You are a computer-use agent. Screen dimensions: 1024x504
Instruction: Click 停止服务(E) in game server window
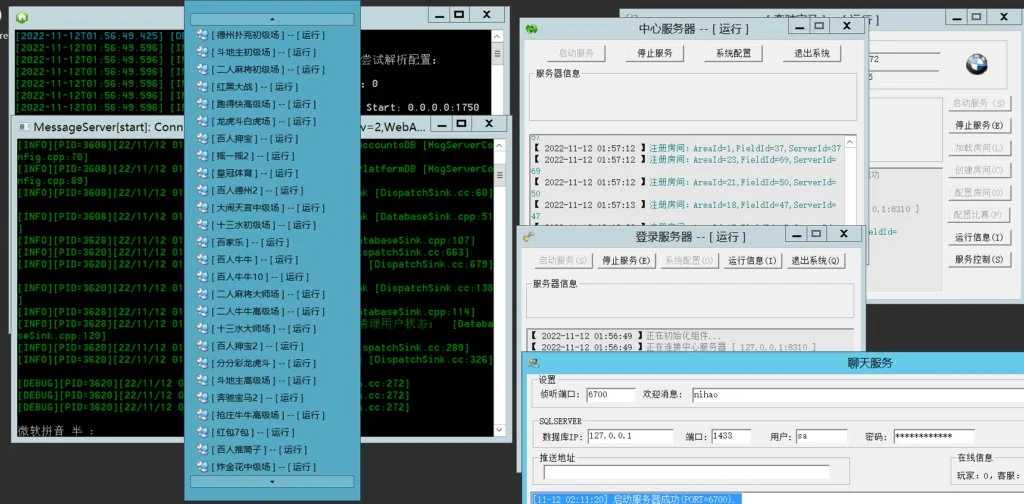[x=979, y=125]
